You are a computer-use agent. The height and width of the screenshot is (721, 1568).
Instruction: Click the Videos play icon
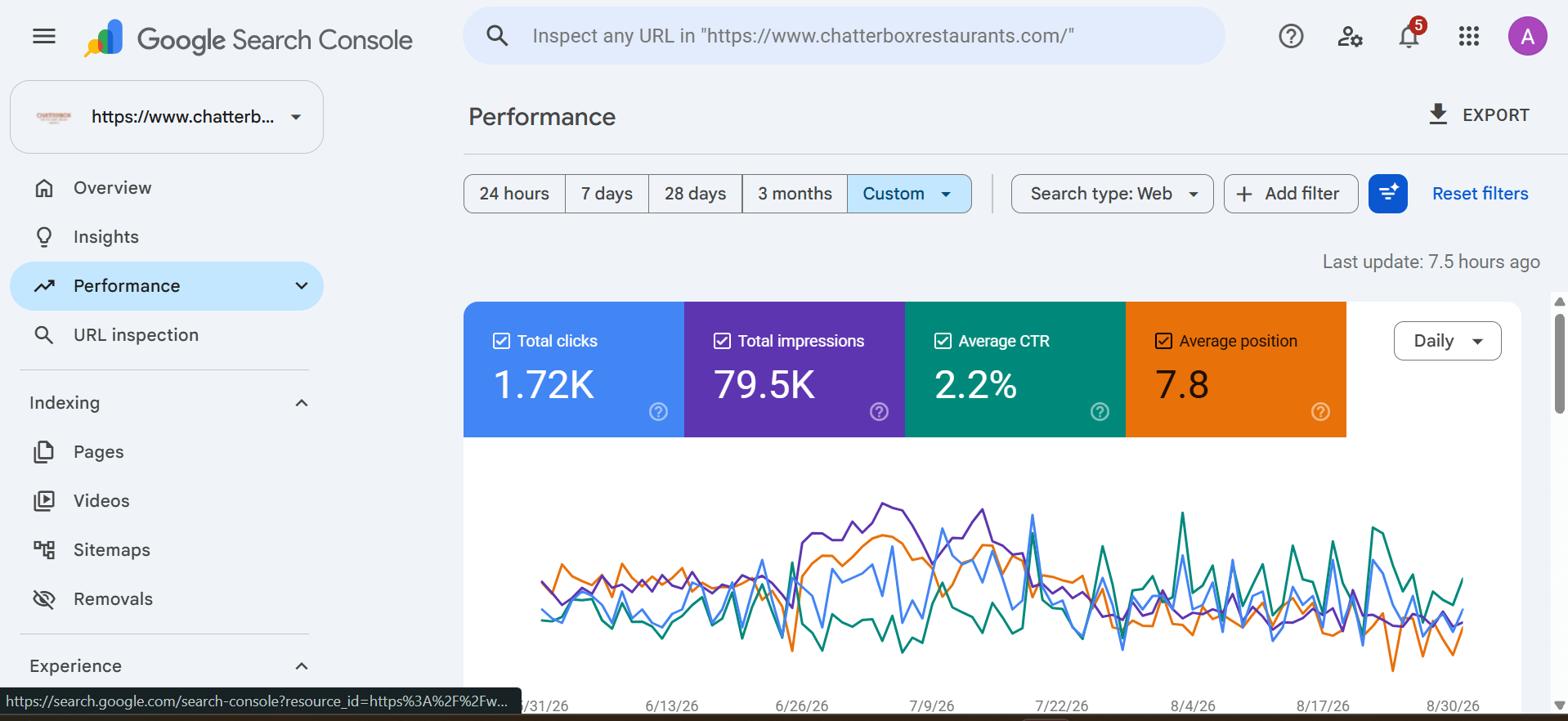click(44, 501)
